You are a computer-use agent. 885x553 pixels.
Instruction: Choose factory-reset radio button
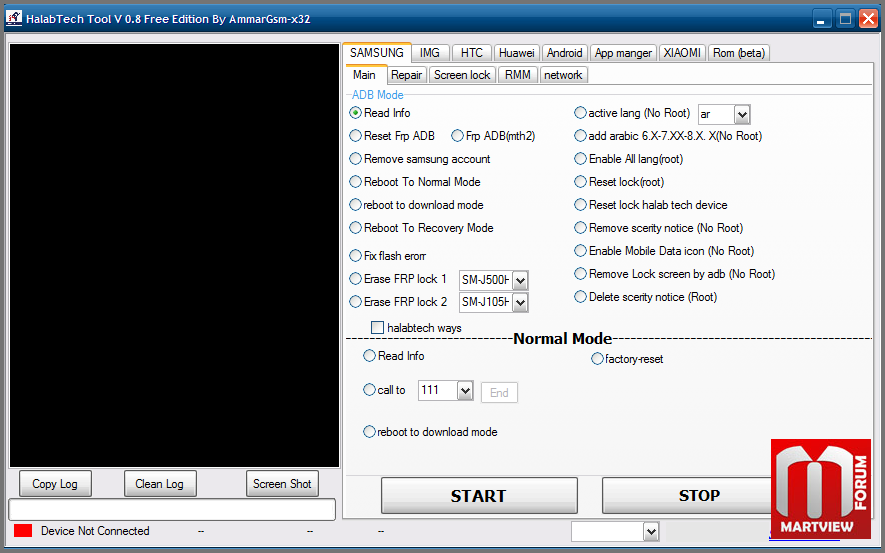597,359
